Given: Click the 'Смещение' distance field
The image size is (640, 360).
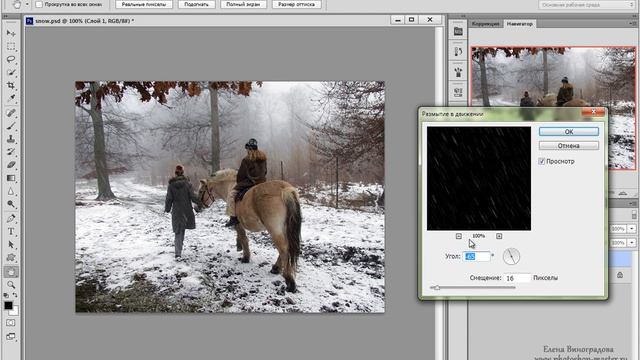Looking at the screenshot, I should pos(517,278).
